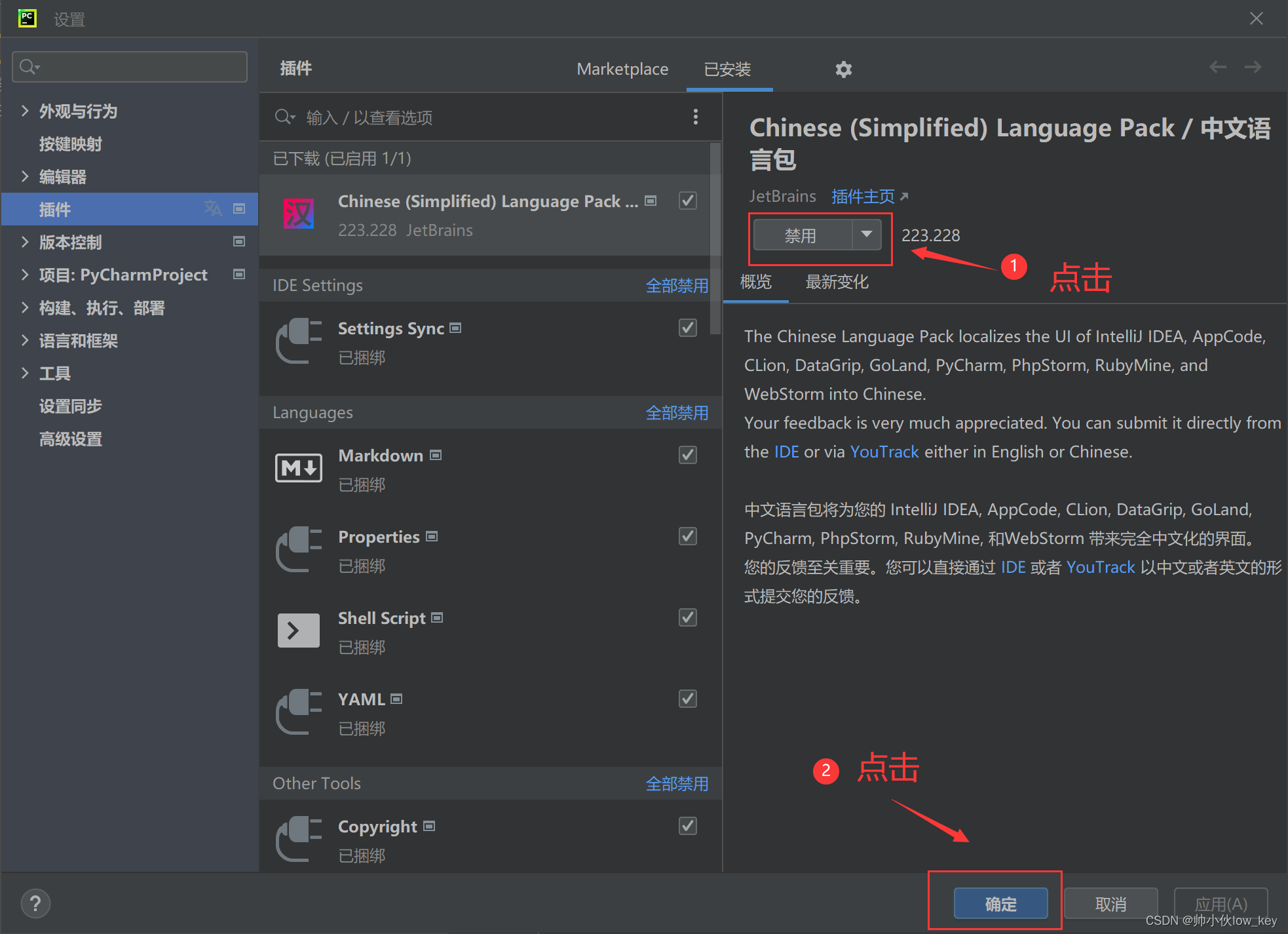Focus the plugin search input field

[x=485, y=117]
